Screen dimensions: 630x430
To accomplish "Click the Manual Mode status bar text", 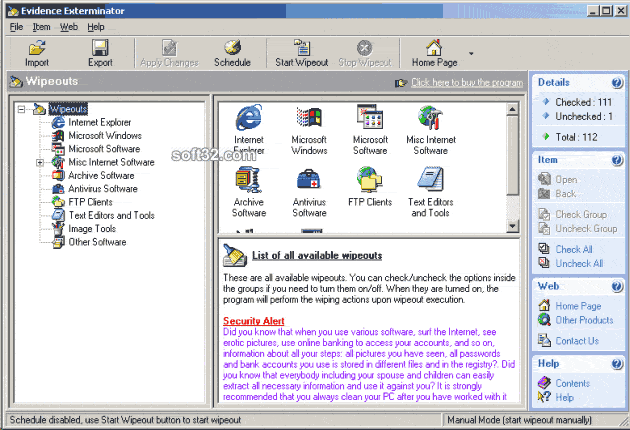I will [x=519, y=420].
